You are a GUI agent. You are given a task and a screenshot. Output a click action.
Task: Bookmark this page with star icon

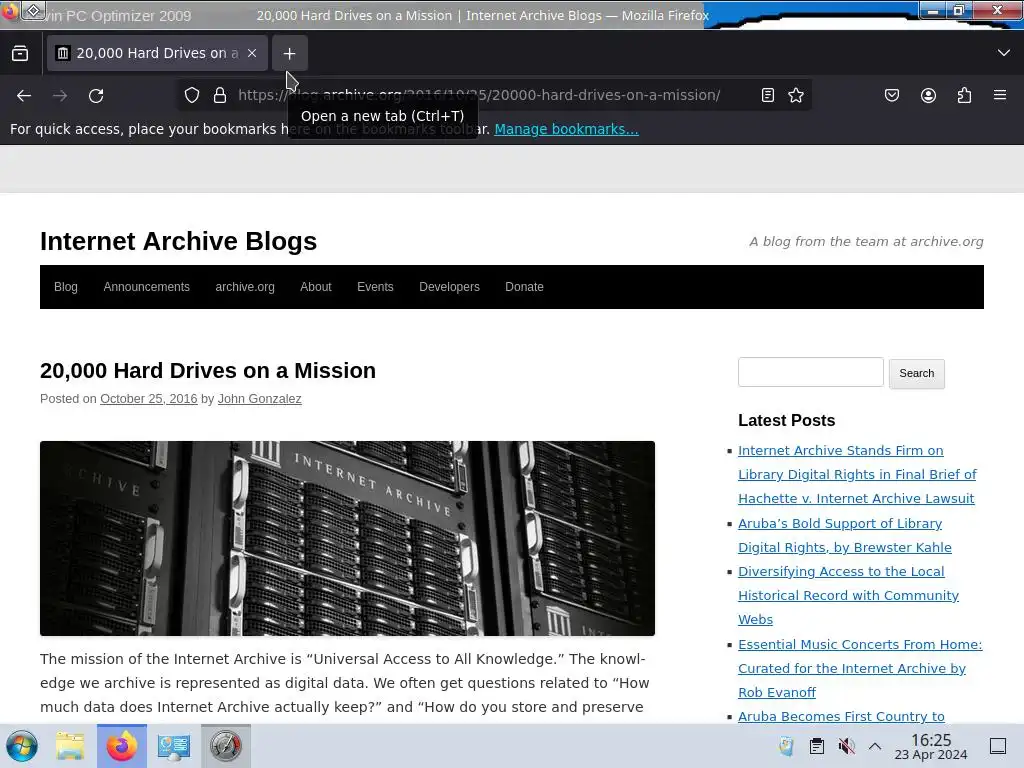[x=795, y=95]
